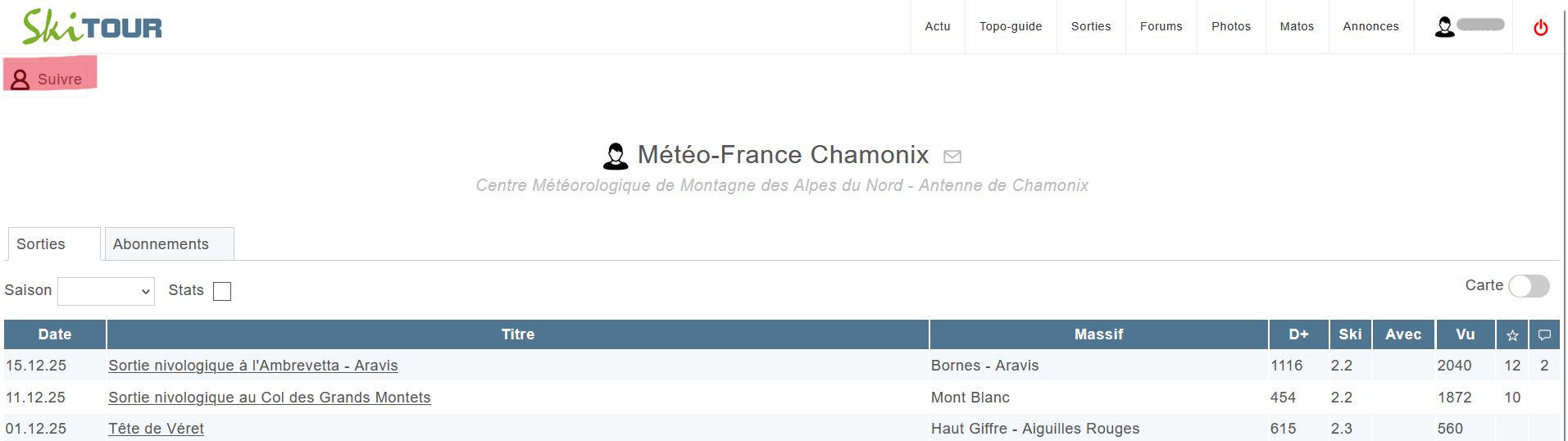This screenshot has height=441, width=1568.
Task: Click the user account avatar icon
Action: pos(1444,27)
